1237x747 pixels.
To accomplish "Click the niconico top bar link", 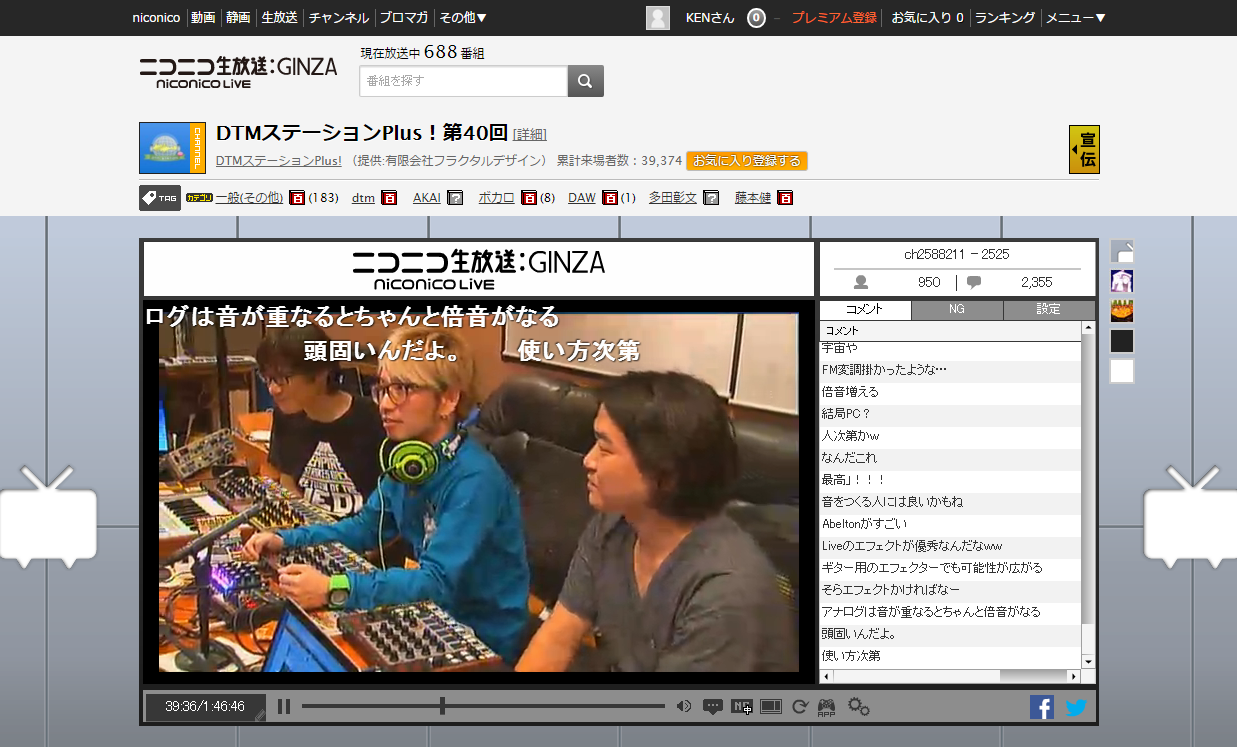I will (x=156, y=17).
